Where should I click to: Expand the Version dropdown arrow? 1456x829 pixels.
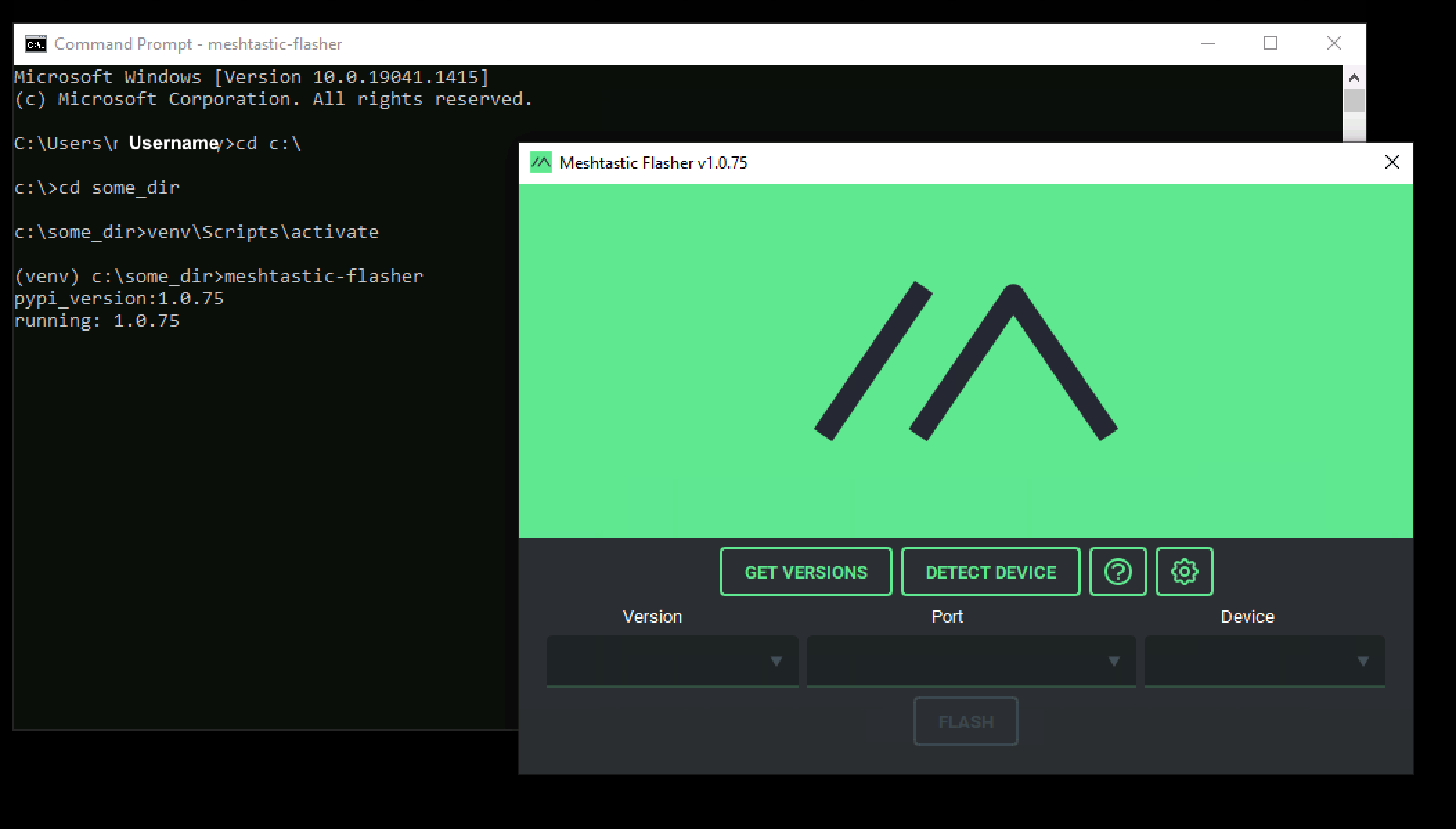[x=776, y=662]
